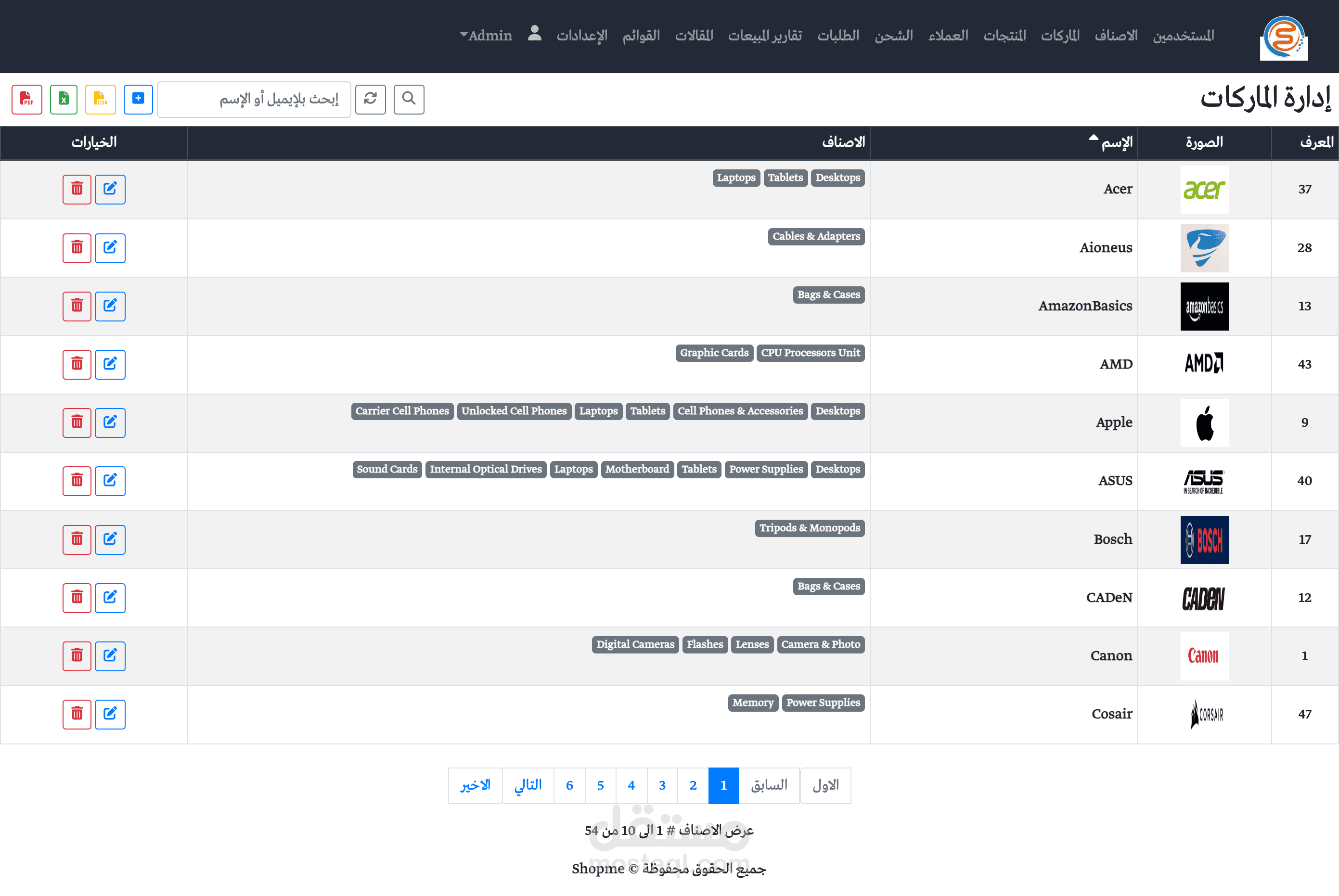Edit the AmazonBasics brand
This screenshot has height=896, width=1339.
pyautogui.click(x=110, y=306)
